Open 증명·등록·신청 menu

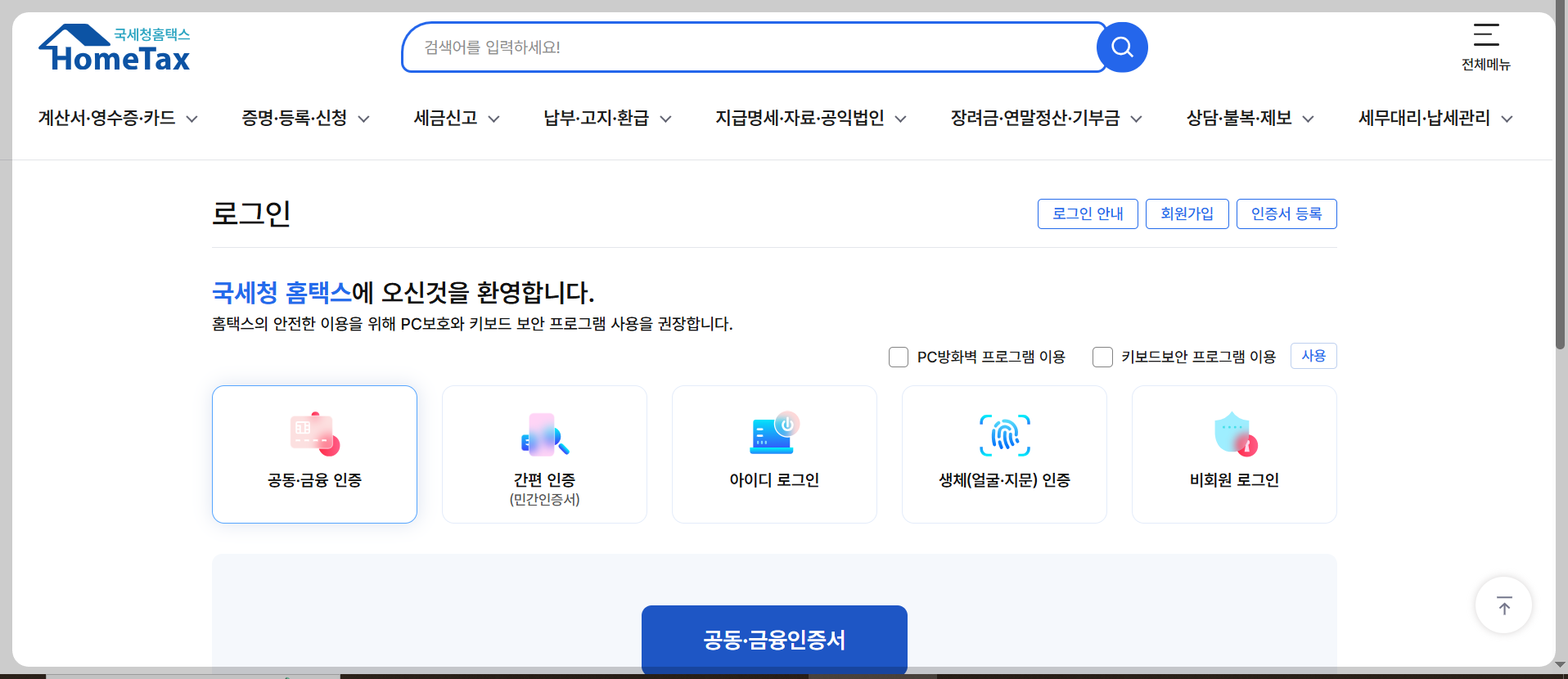click(295, 118)
